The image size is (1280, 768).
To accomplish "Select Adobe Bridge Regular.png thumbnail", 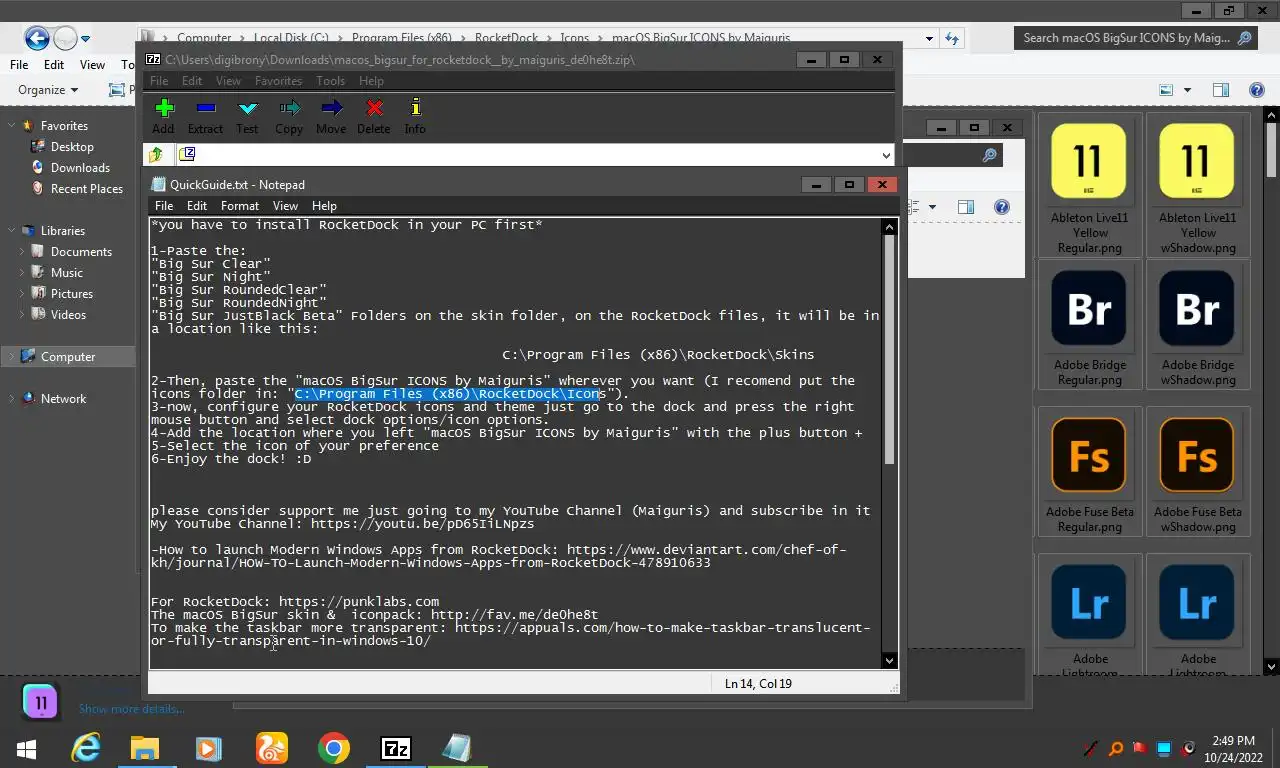I will (x=1090, y=326).
